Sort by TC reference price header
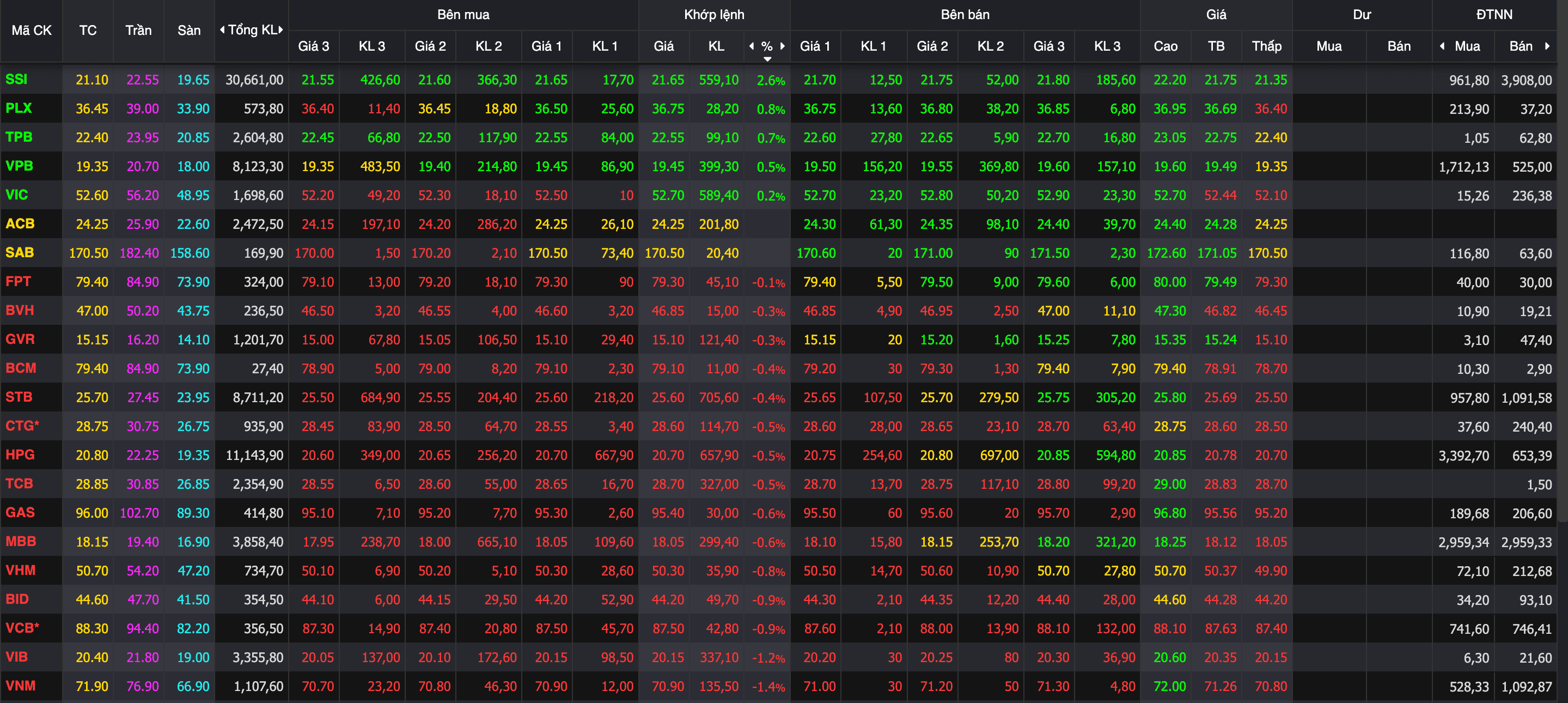Viewport: 1568px width, 703px height. pos(88,31)
